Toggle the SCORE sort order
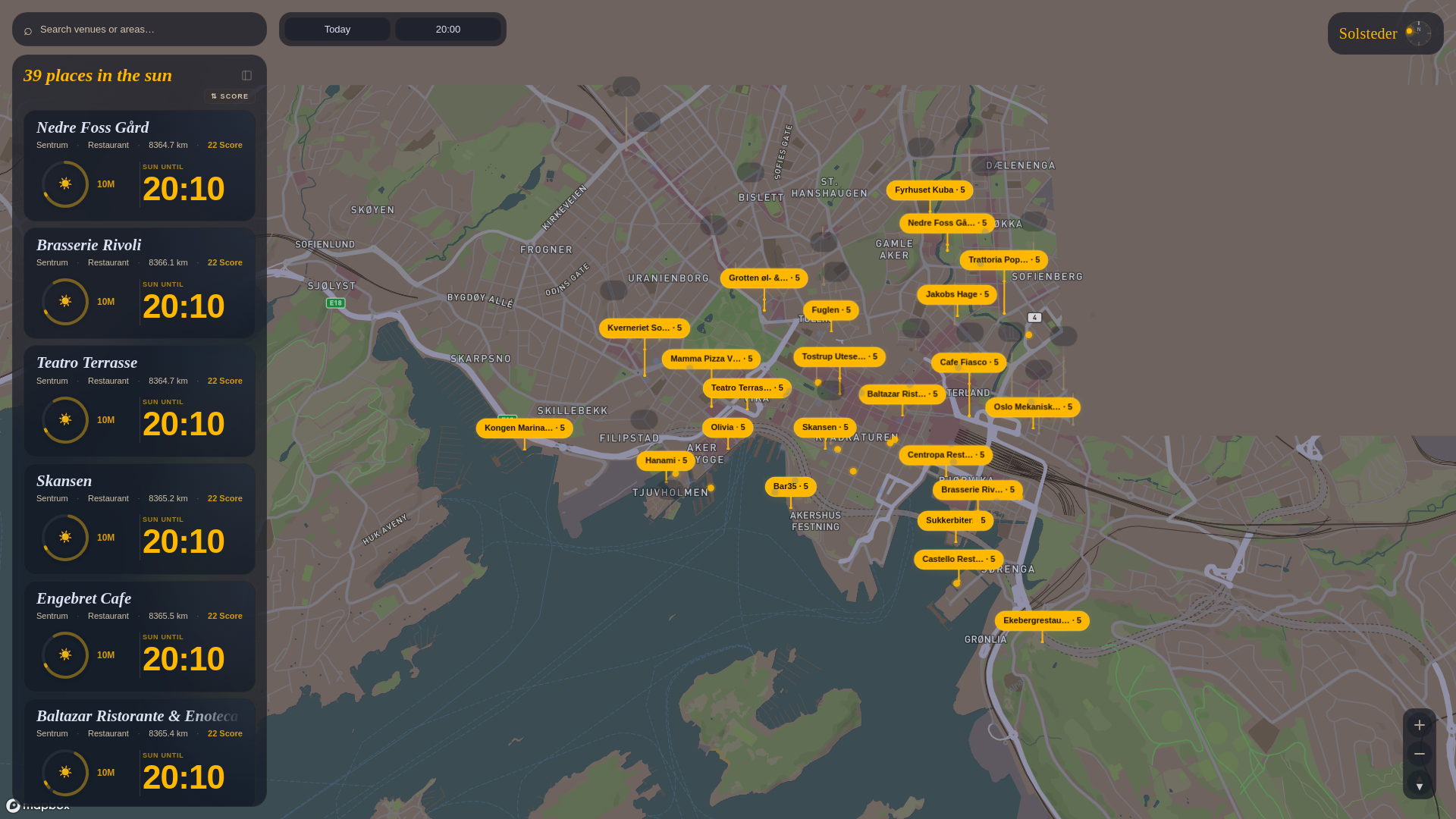This screenshot has height=819, width=1456. [230, 96]
